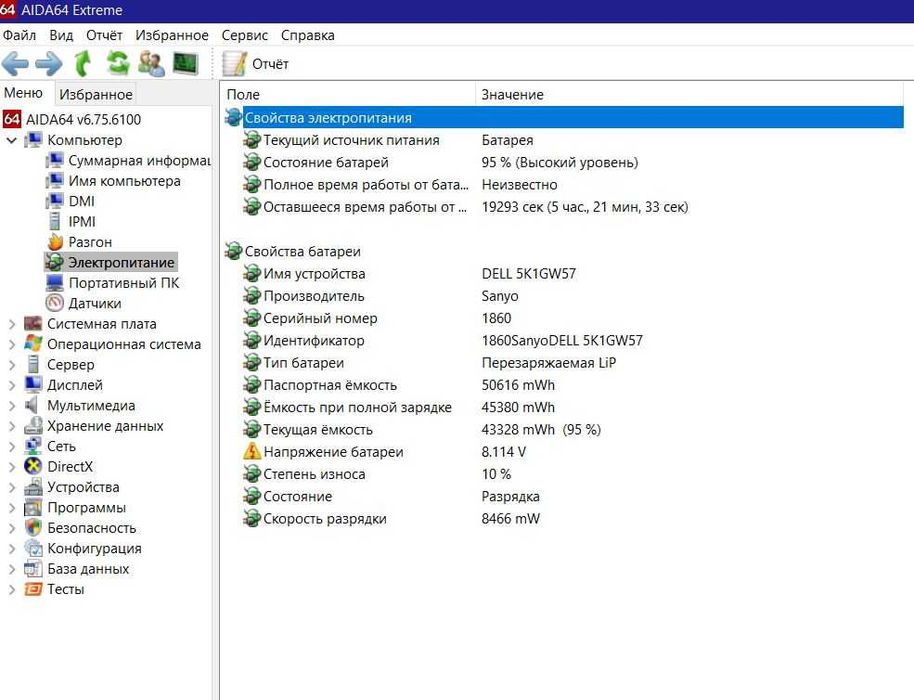Open the Датчики gauge icon
Image resolution: width=914 pixels, height=700 pixels.
(54, 303)
